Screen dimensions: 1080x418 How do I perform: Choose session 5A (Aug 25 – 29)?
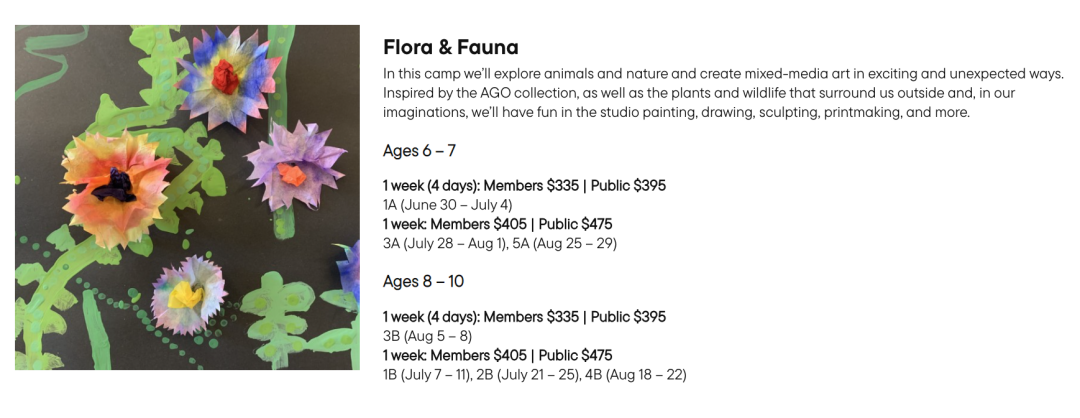tap(565, 244)
